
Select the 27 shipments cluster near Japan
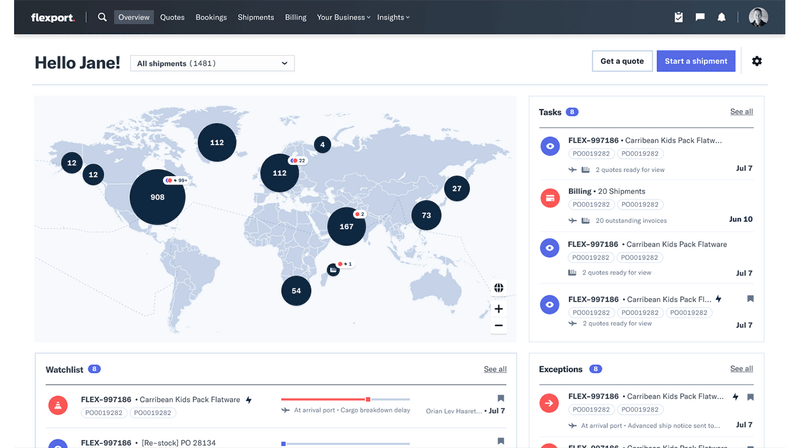pyautogui.click(x=457, y=189)
